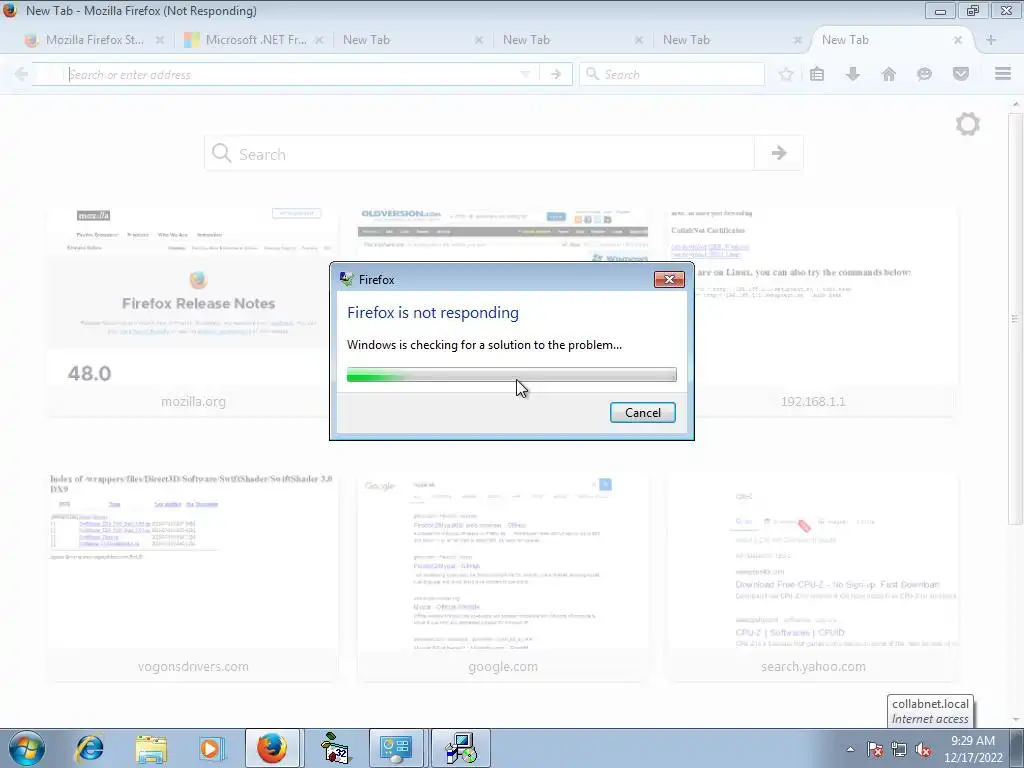Click the muted volume tray icon
This screenshot has height=768, width=1024.
pos(923,749)
